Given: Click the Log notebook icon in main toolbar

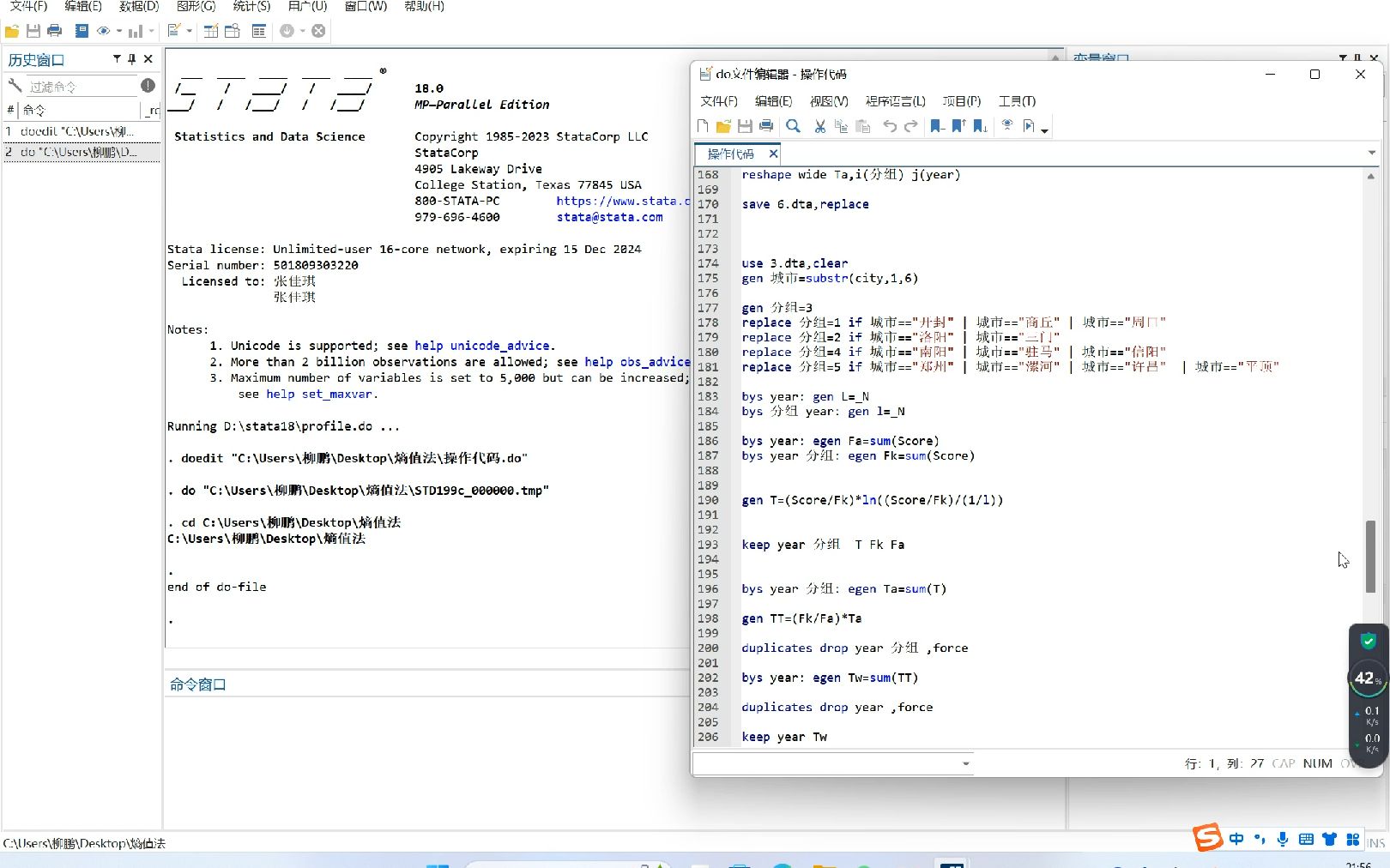Looking at the screenshot, I should click(82, 31).
